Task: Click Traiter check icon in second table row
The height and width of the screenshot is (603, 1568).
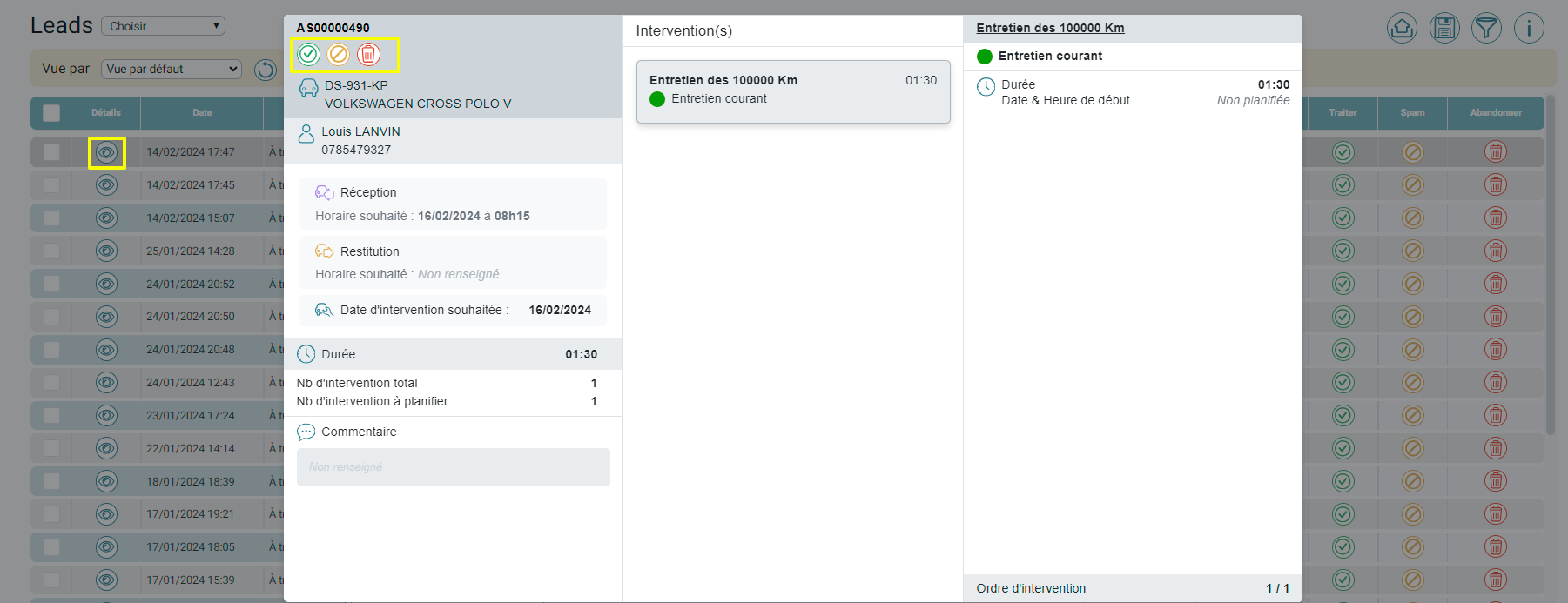Action: coord(1343,185)
